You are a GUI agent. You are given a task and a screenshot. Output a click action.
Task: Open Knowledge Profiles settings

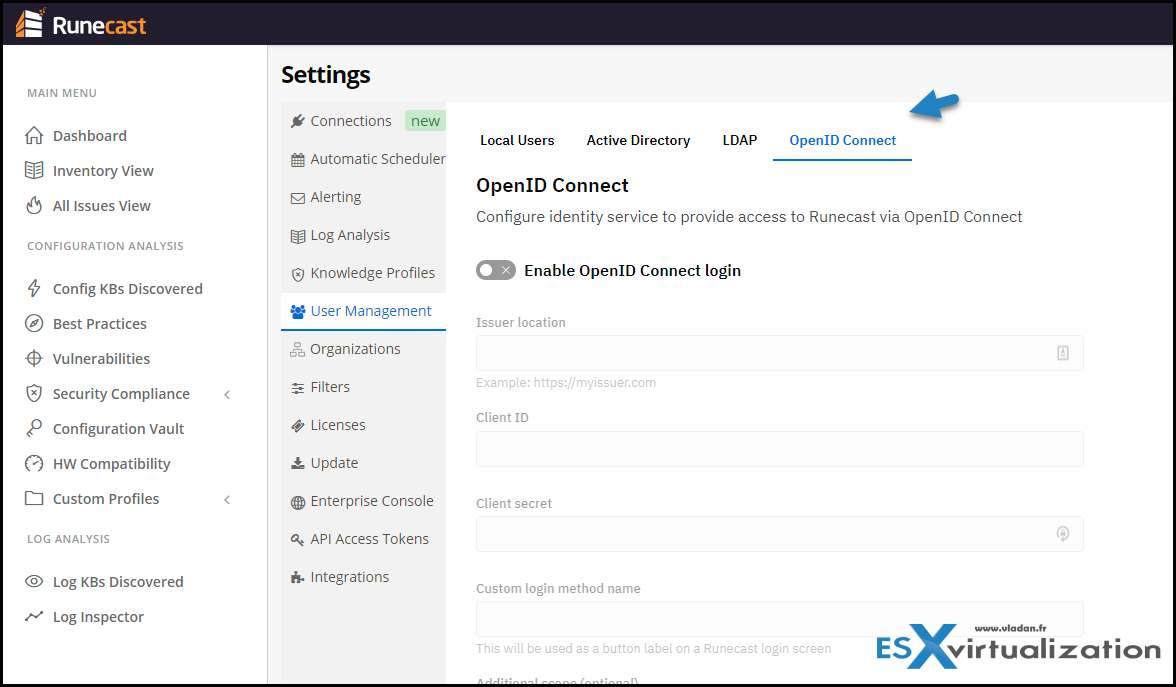point(373,273)
